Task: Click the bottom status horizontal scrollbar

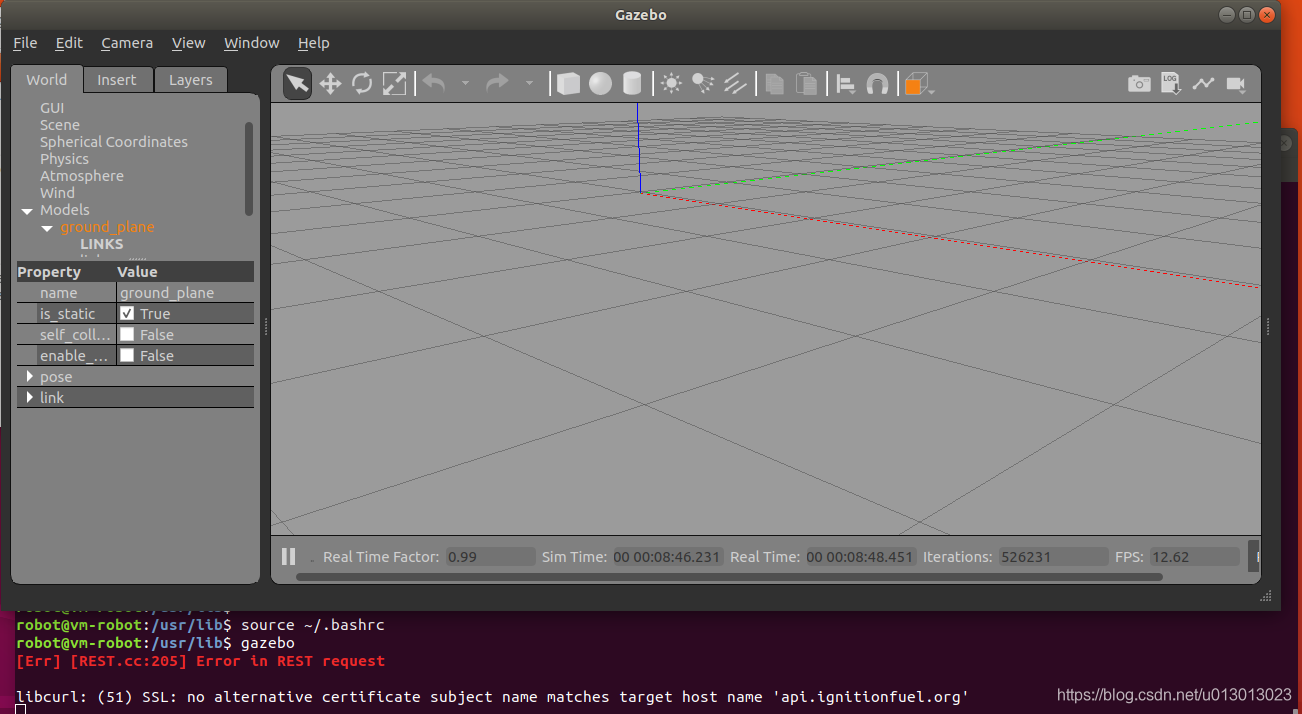Action: coord(729,577)
